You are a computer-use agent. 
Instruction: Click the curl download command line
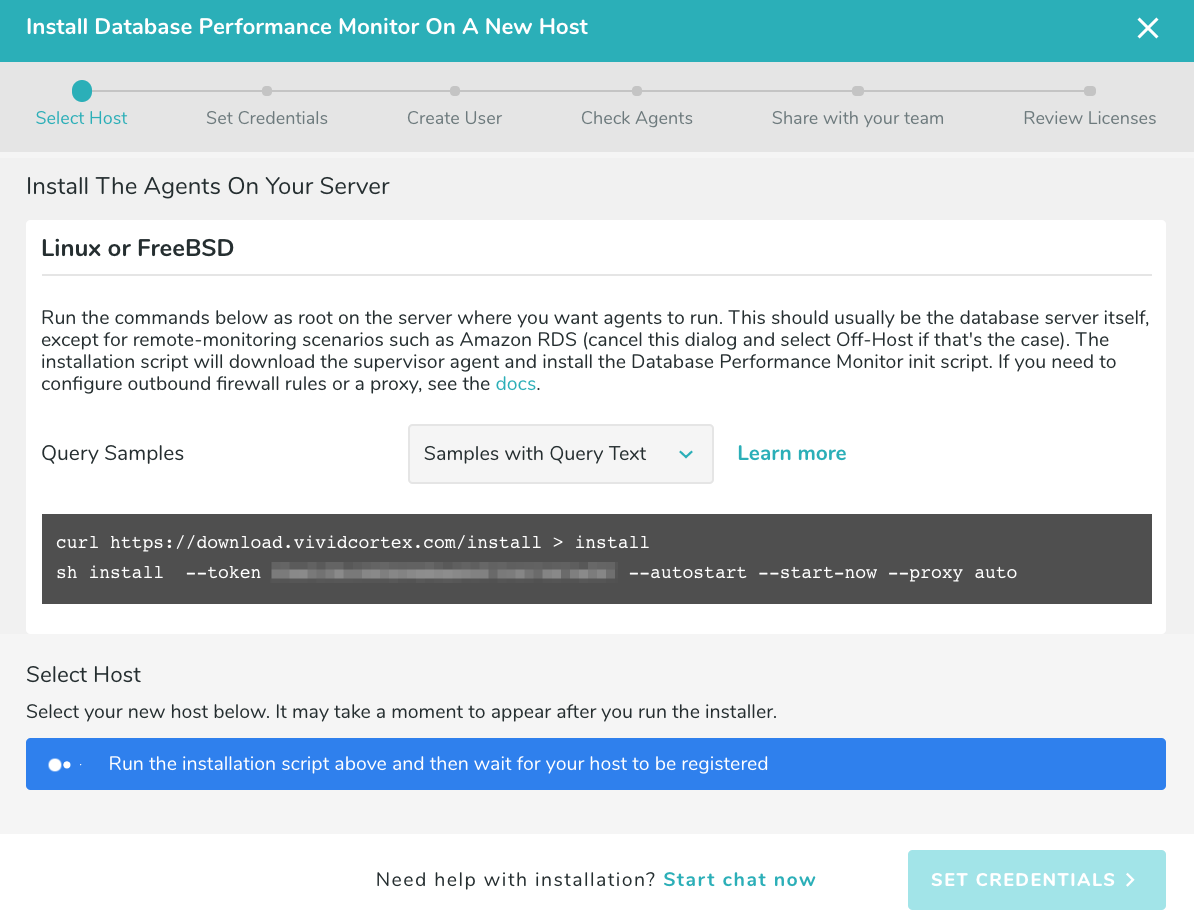pyautogui.click(x=353, y=542)
